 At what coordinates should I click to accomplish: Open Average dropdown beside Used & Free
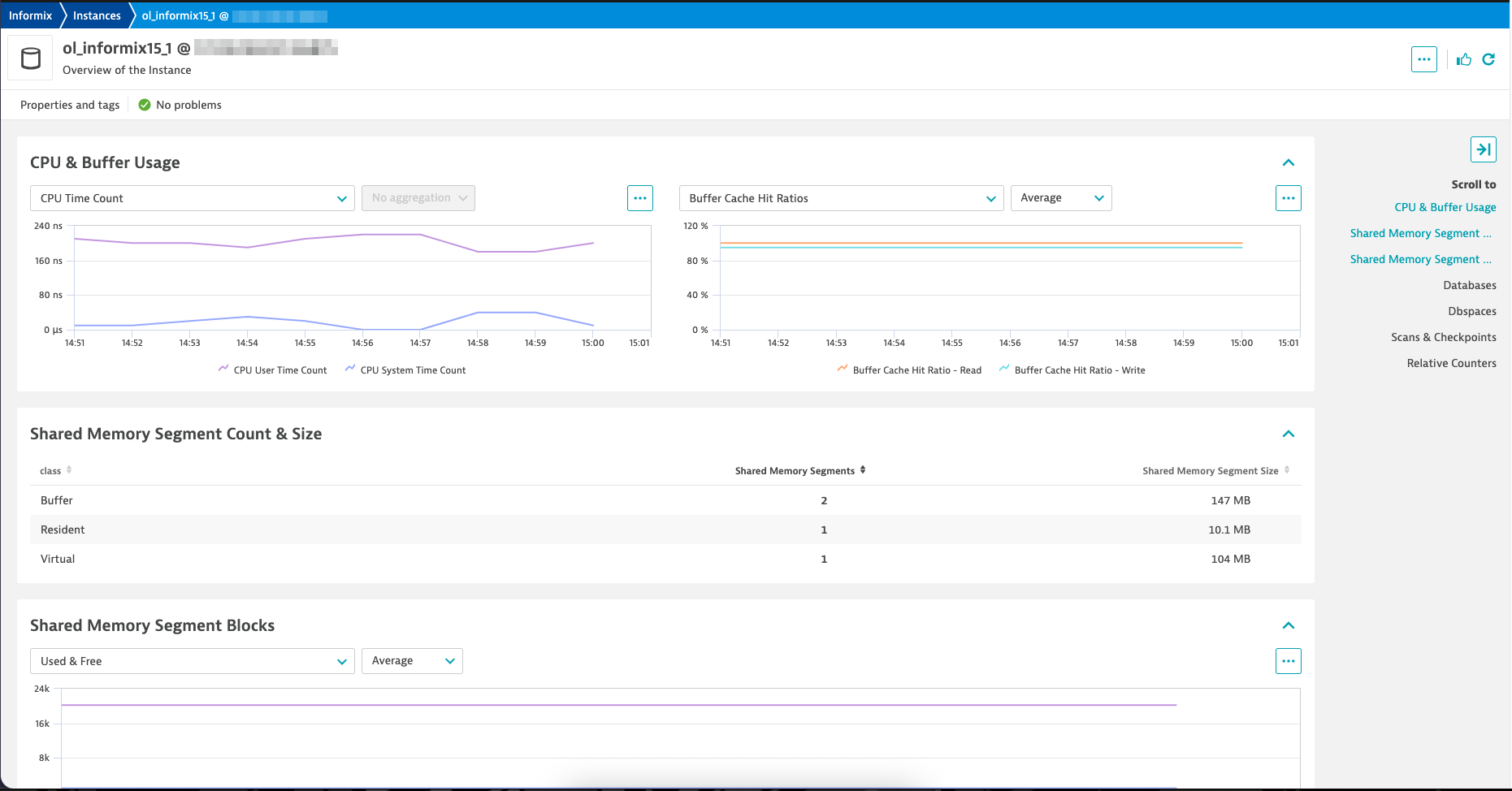tap(412, 661)
